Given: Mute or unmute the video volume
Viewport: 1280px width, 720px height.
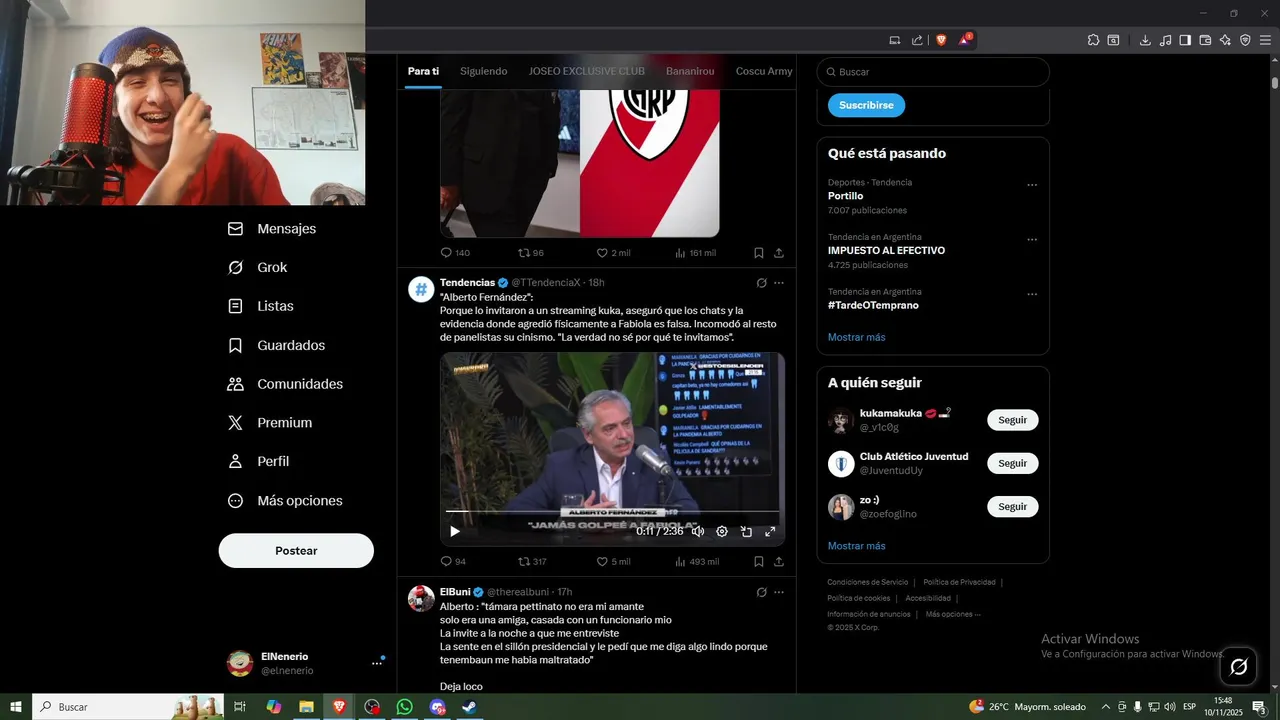Looking at the screenshot, I should click(698, 531).
